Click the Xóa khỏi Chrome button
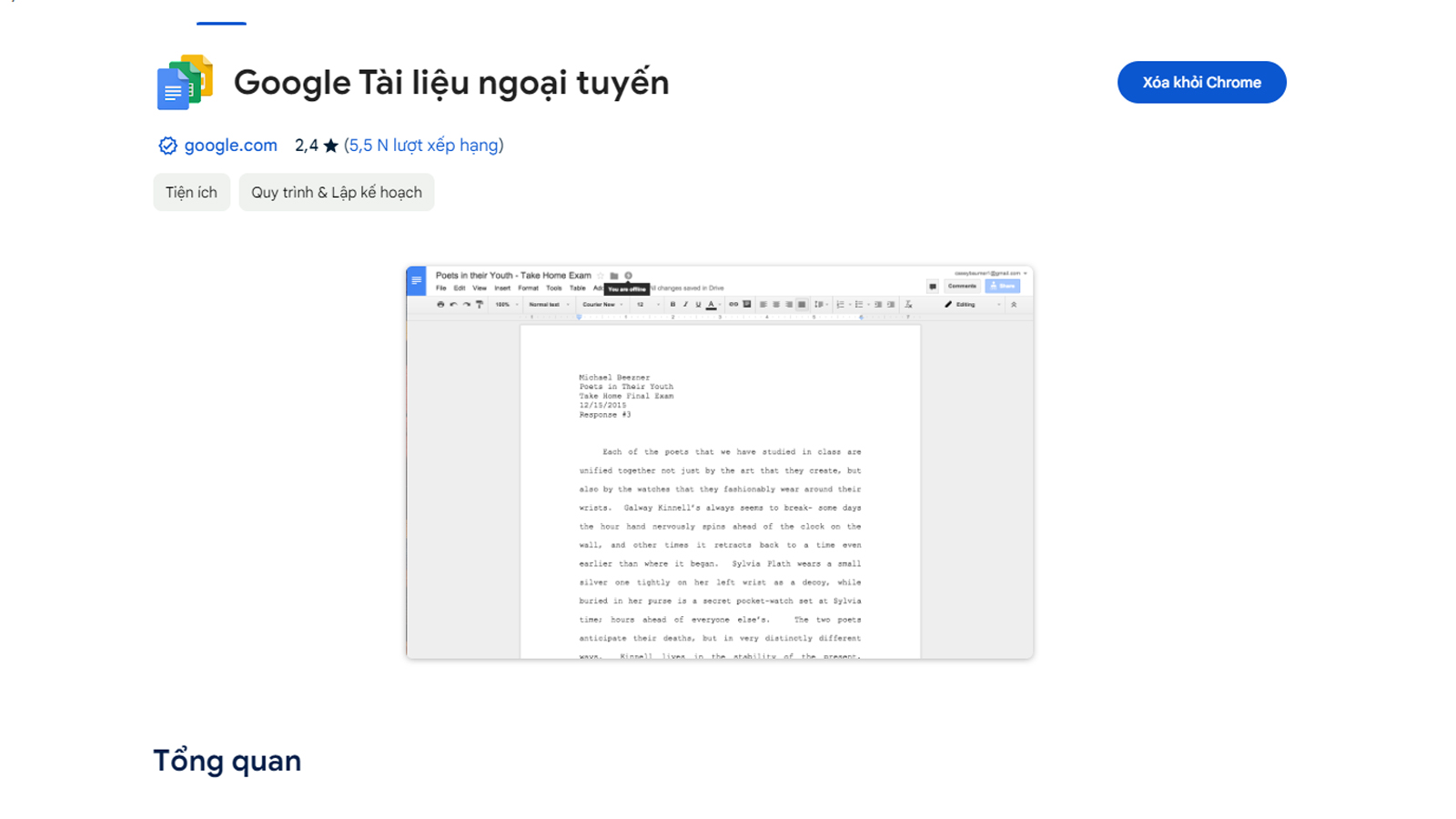Screen dimensions: 1456x819 tap(1201, 82)
